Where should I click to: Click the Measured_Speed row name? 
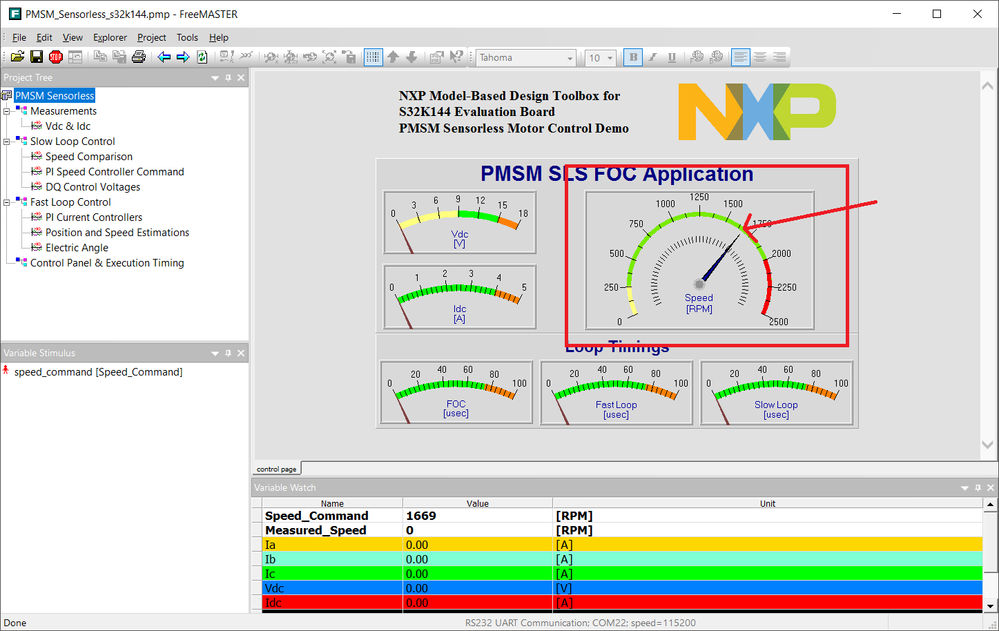click(315, 530)
